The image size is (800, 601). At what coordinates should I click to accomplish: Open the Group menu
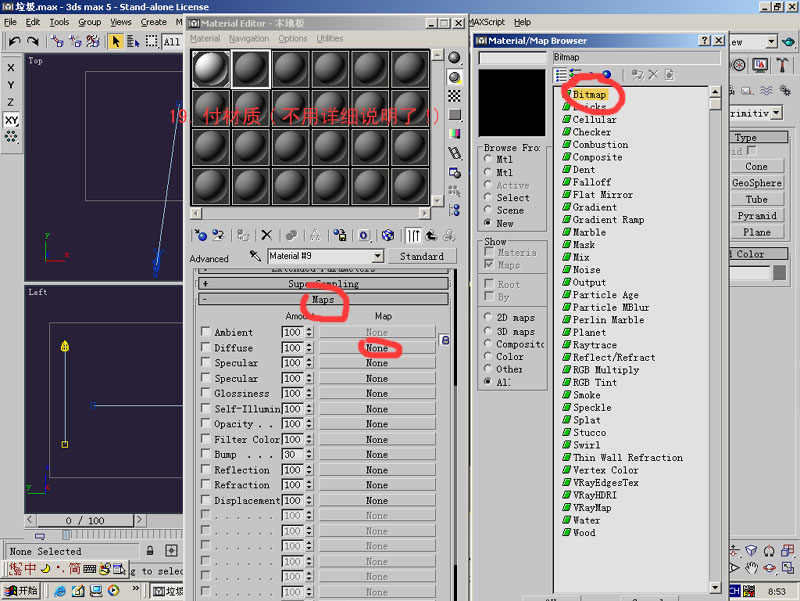point(90,22)
